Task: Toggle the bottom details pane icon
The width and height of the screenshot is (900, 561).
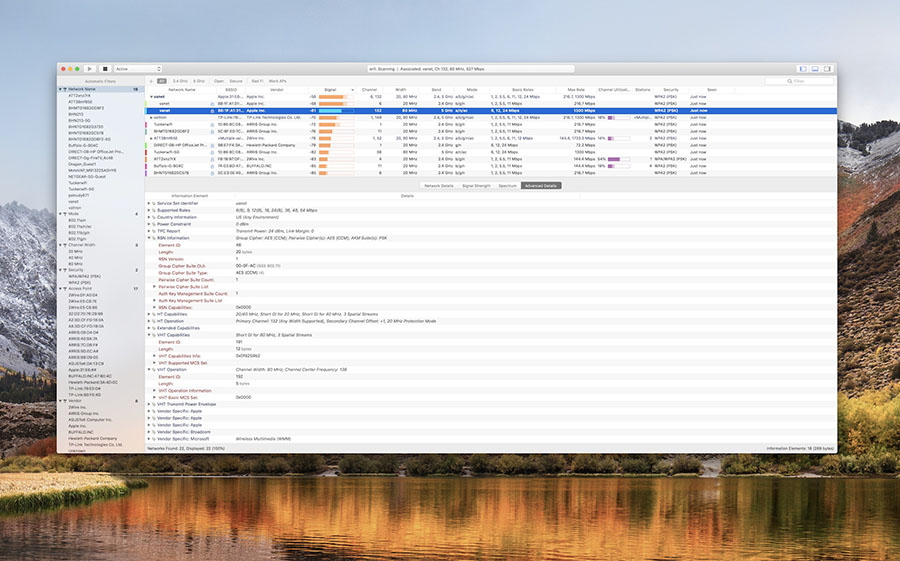Action: click(815, 69)
